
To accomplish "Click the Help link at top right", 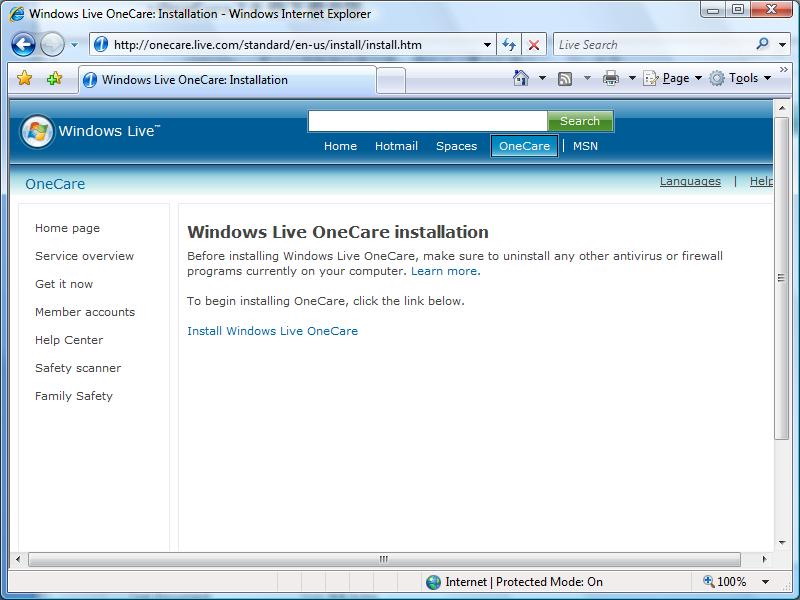I will [x=761, y=181].
